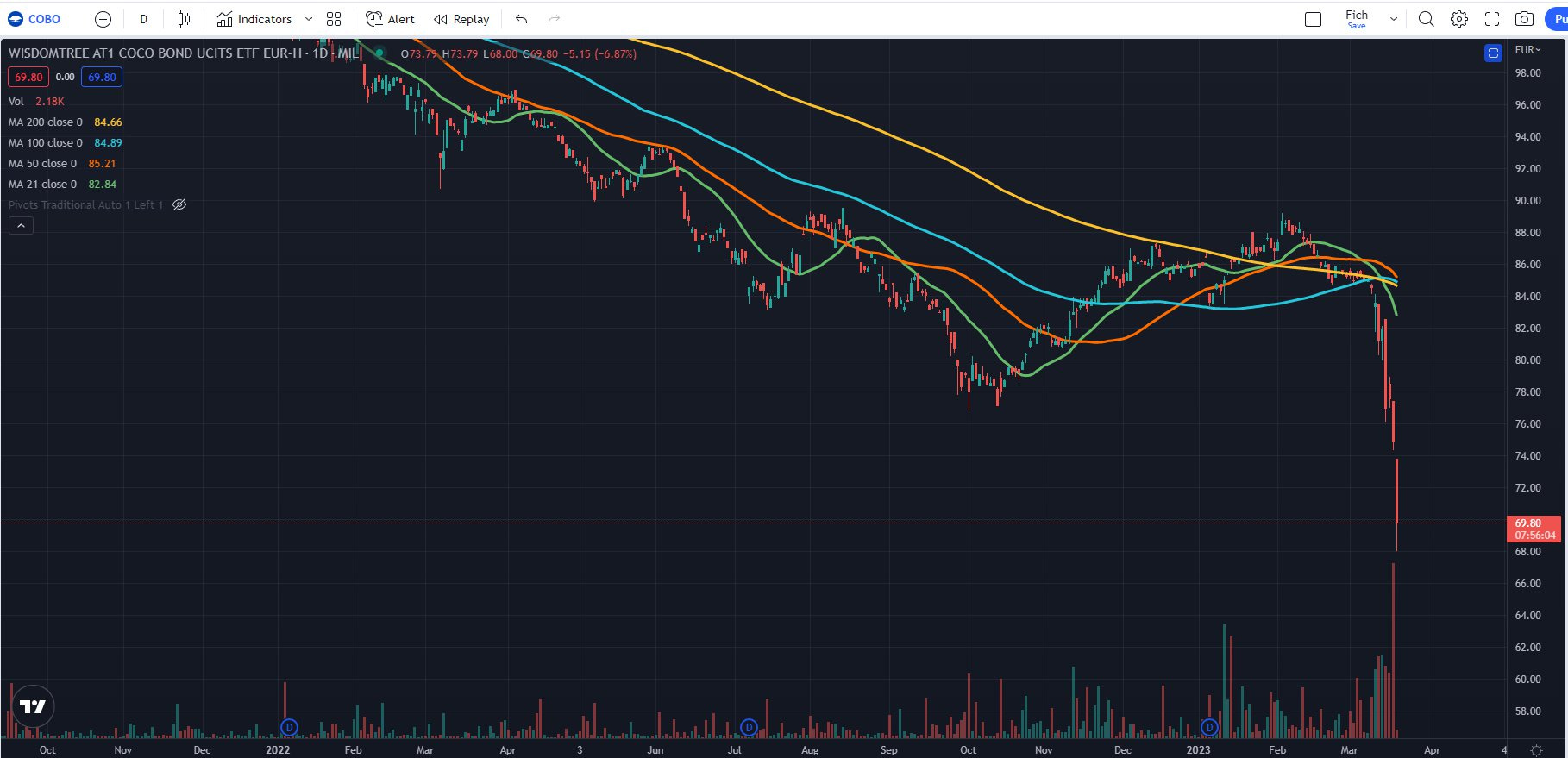The height and width of the screenshot is (758, 1568).
Task: Click the chart title WISDOMTREE AT1 COCO BOND
Action: (183, 53)
